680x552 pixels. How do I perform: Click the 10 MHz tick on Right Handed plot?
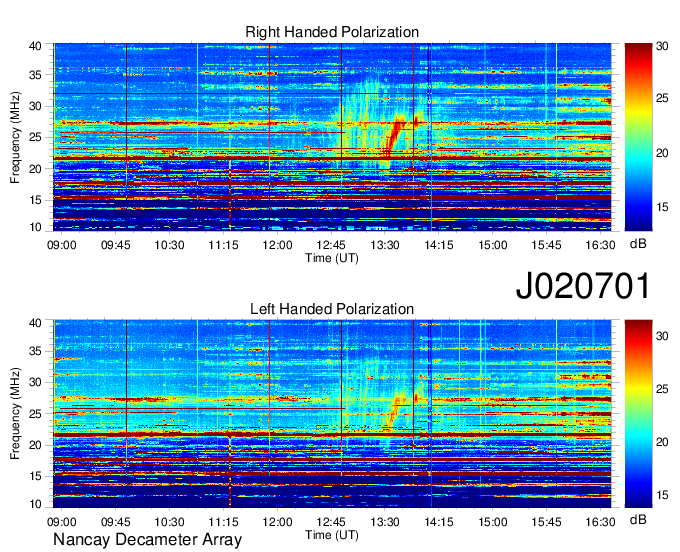pyautogui.click(x=36, y=227)
